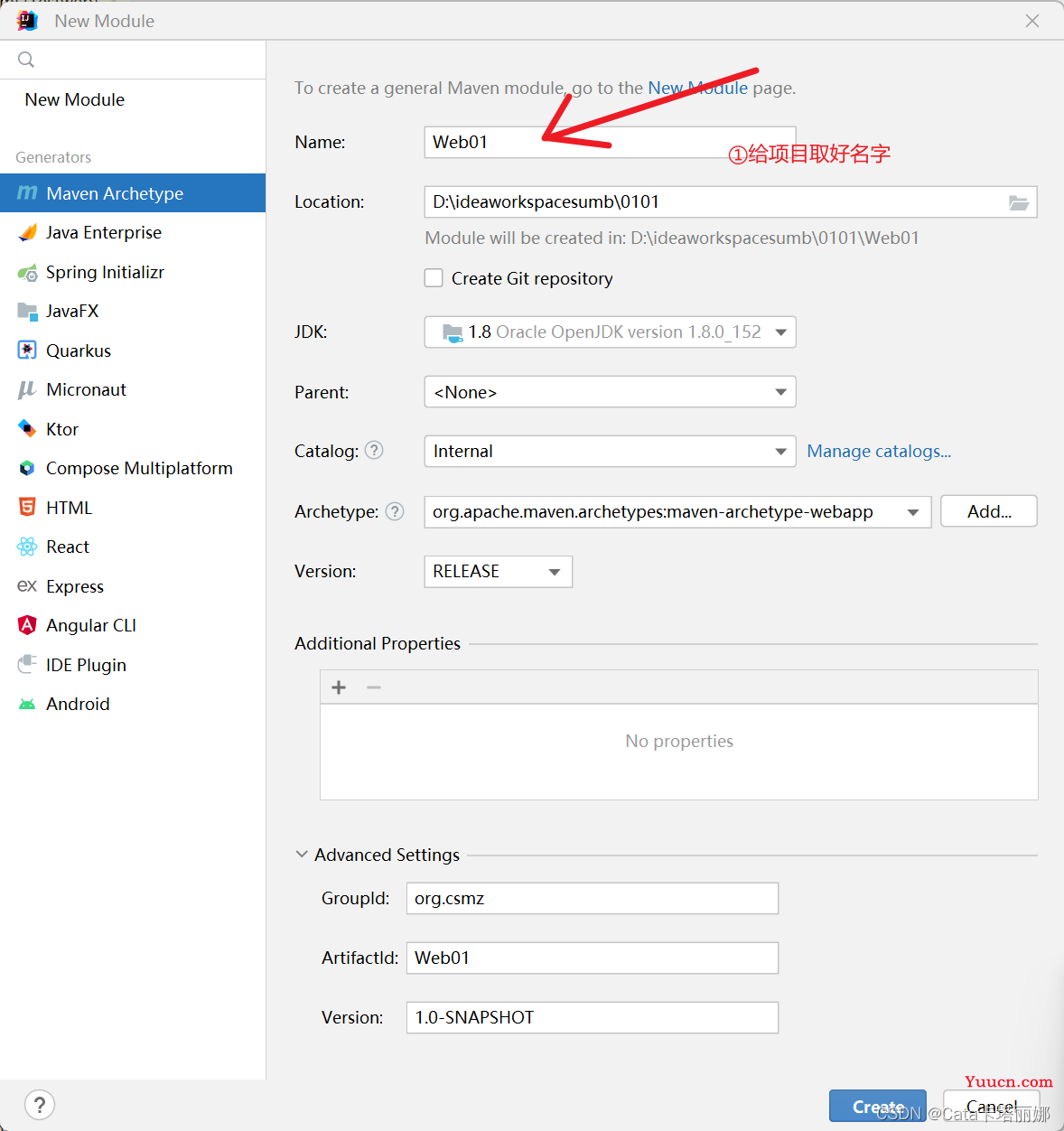Click the Create button
Image resolution: width=1064 pixels, height=1131 pixels.
[x=878, y=1106]
